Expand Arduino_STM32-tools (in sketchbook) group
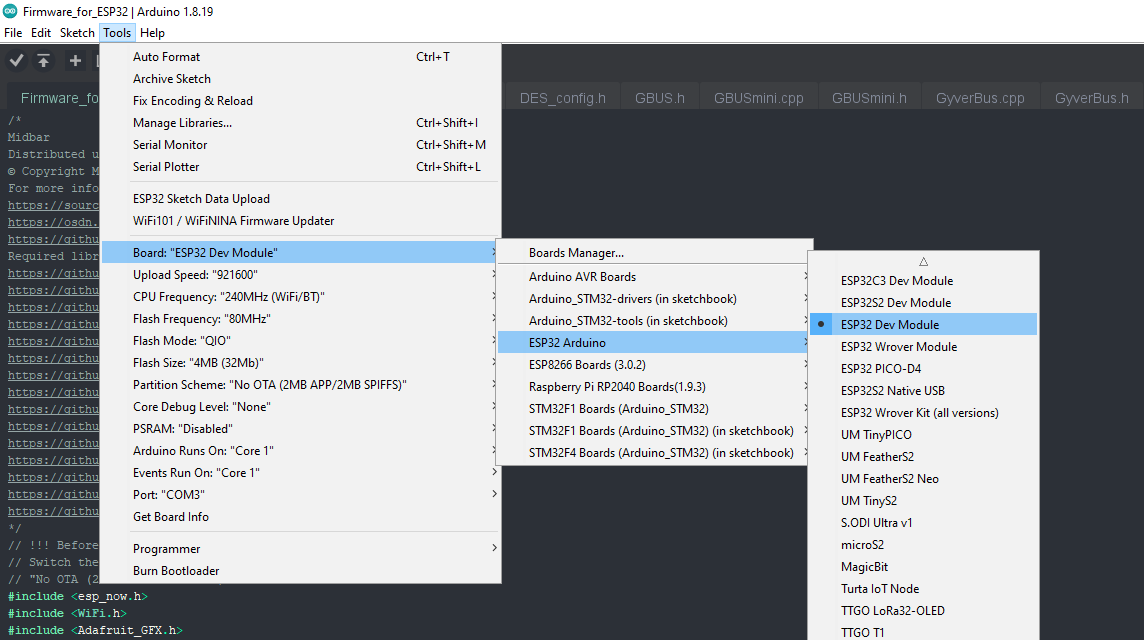 (654, 320)
